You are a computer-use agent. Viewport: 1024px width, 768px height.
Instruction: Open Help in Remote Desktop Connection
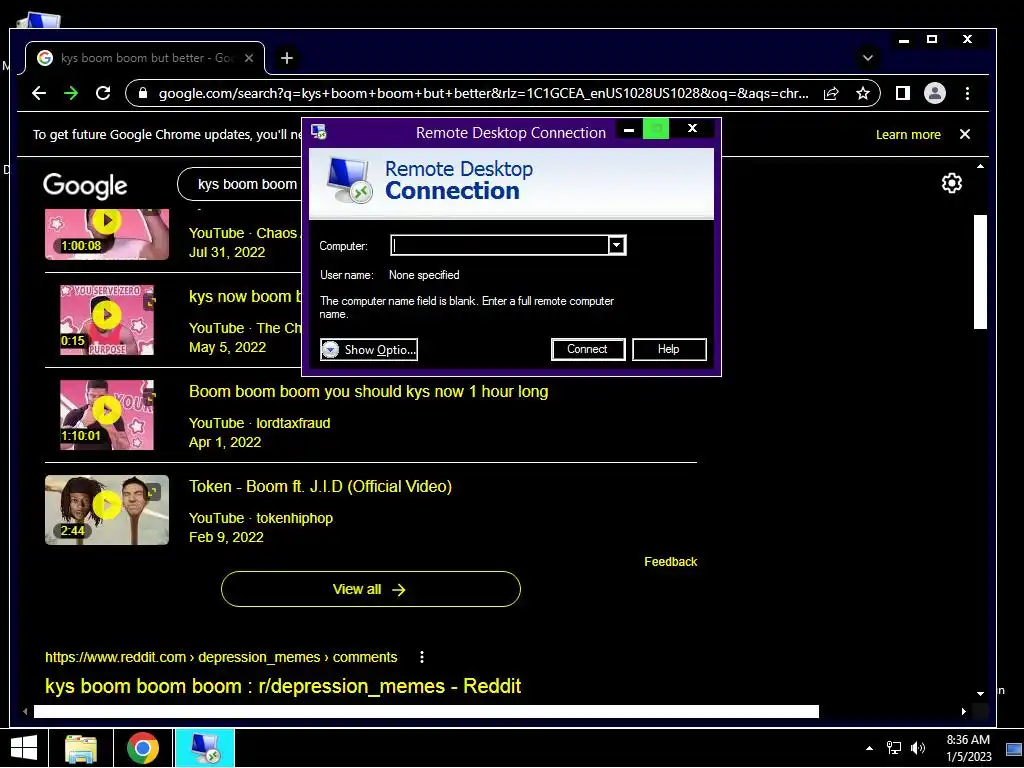pos(669,349)
